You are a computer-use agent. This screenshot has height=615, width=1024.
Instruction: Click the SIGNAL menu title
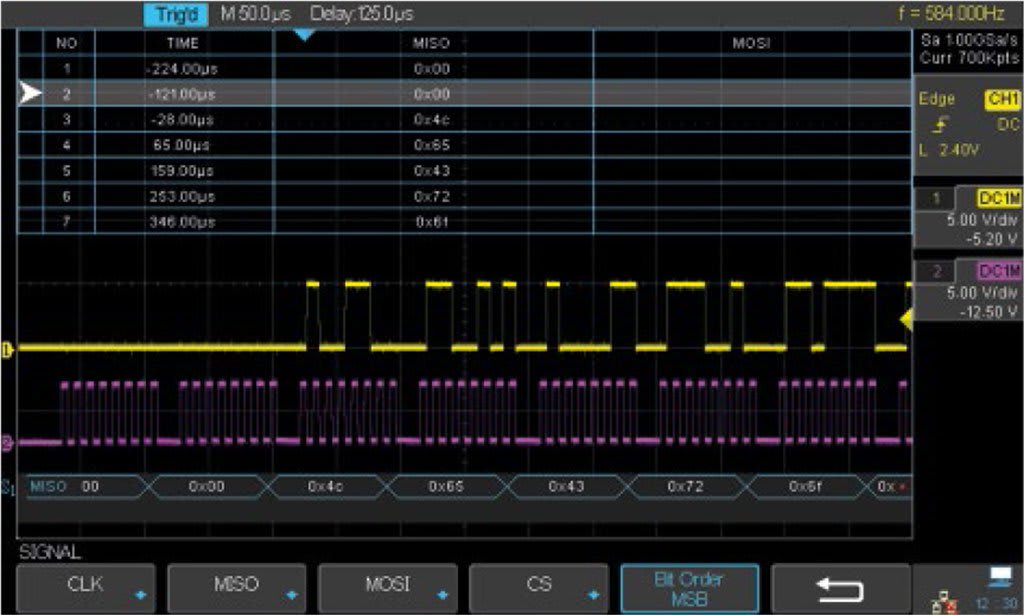click(x=50, y=552)
